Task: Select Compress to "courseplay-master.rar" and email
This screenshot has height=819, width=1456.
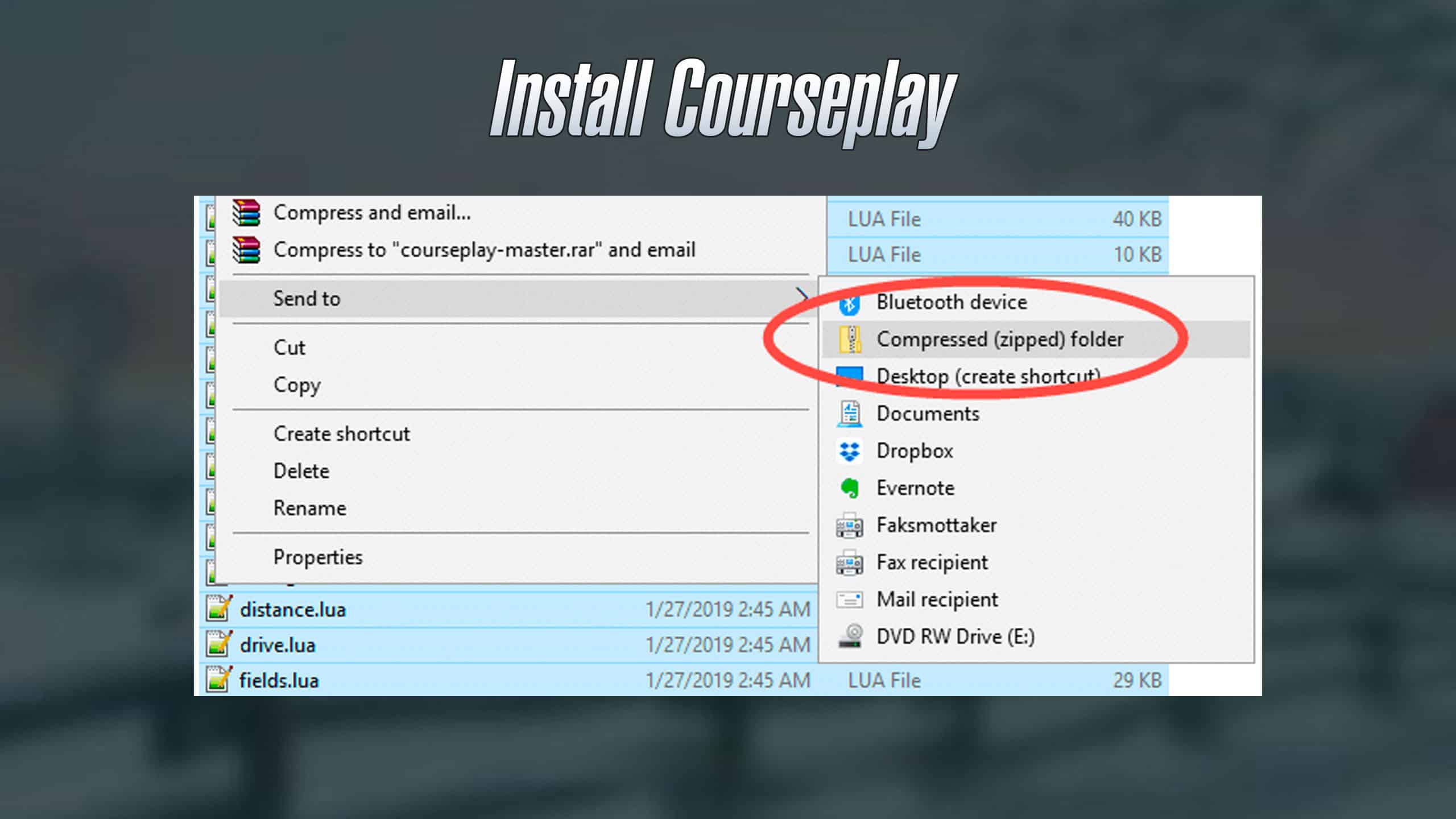Action: click(x=484, y=250)
